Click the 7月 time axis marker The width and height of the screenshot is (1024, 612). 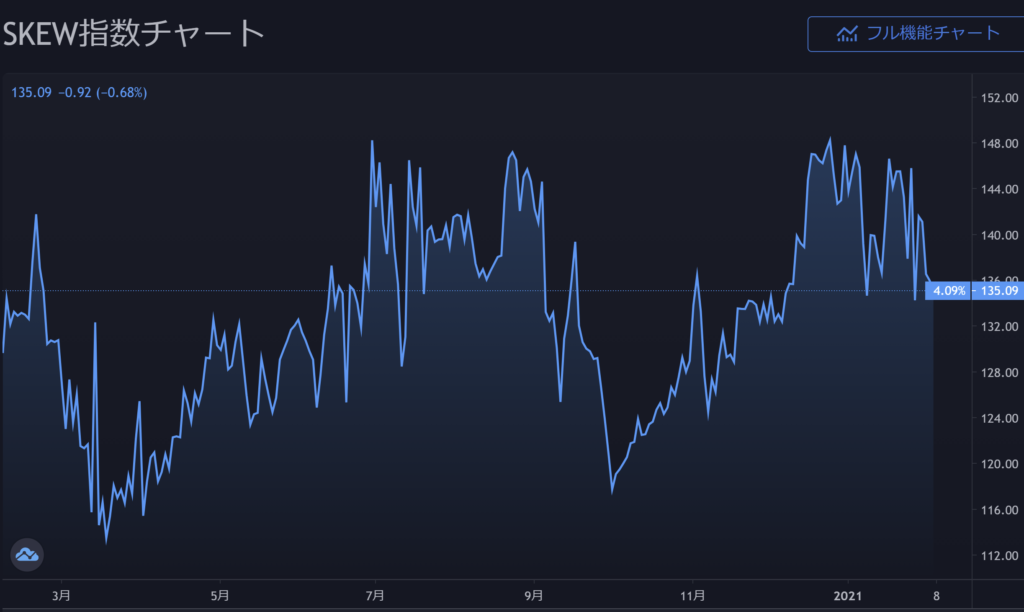click(376, 594)
